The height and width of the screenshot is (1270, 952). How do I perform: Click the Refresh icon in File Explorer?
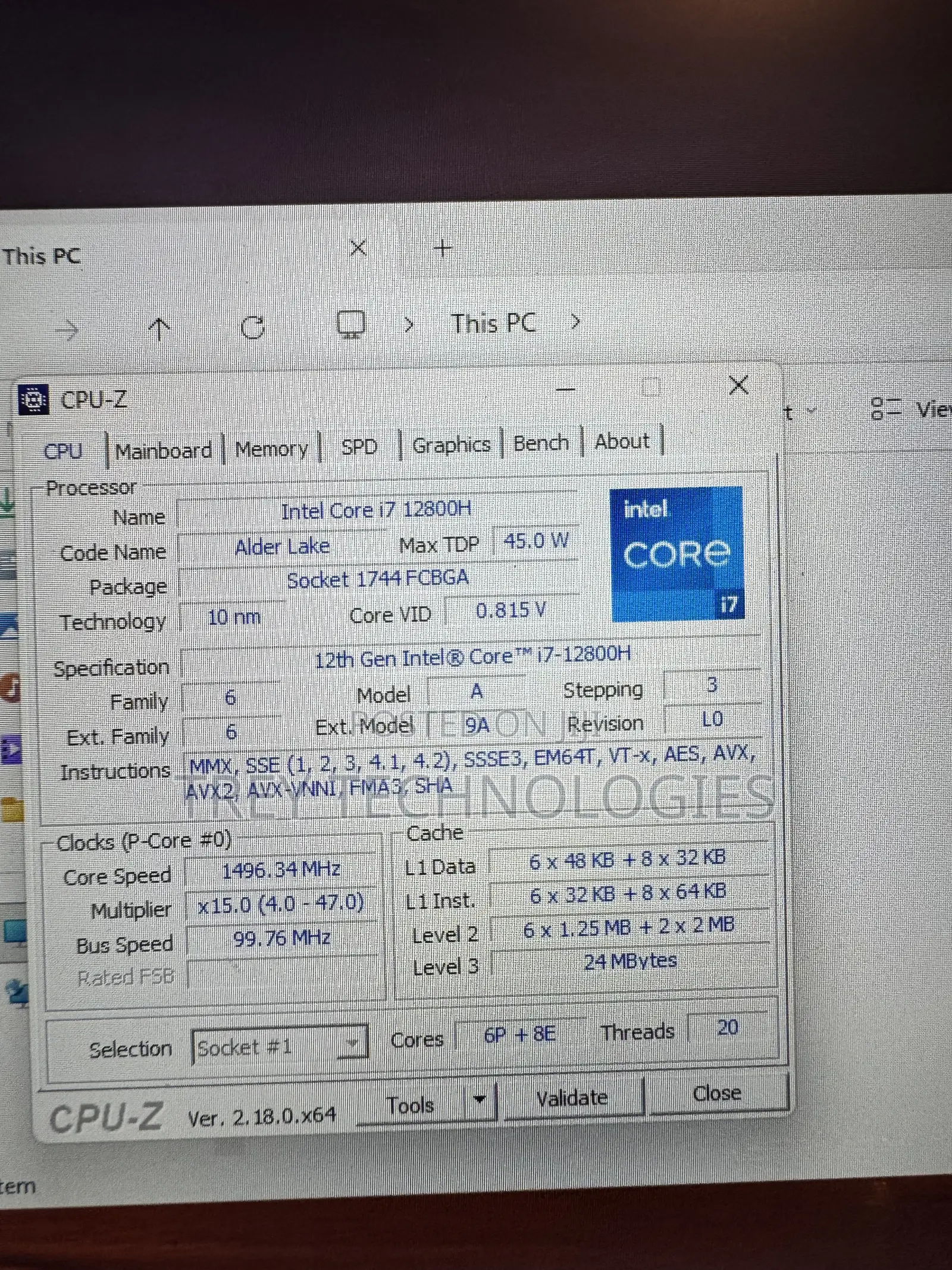point(253,326)
